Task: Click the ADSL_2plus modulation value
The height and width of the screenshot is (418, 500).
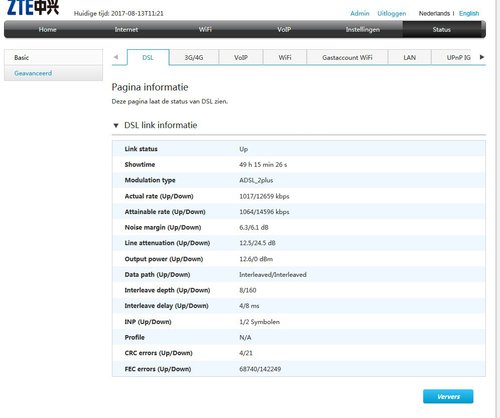Action: point(256,180)
